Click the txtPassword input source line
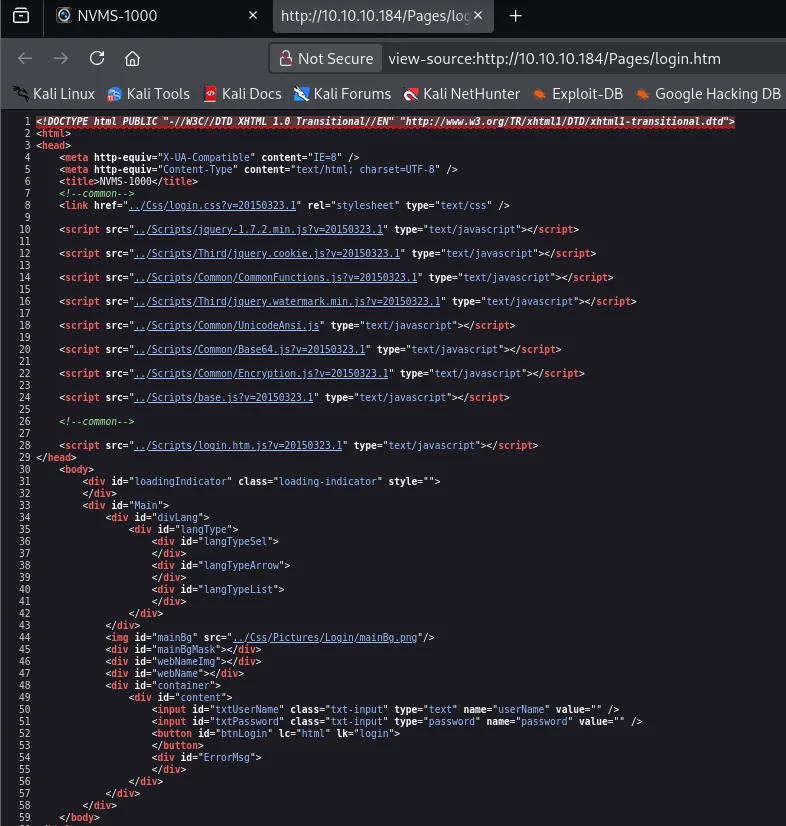The width and height of the screenshot is (786, 826). (397, 722)
